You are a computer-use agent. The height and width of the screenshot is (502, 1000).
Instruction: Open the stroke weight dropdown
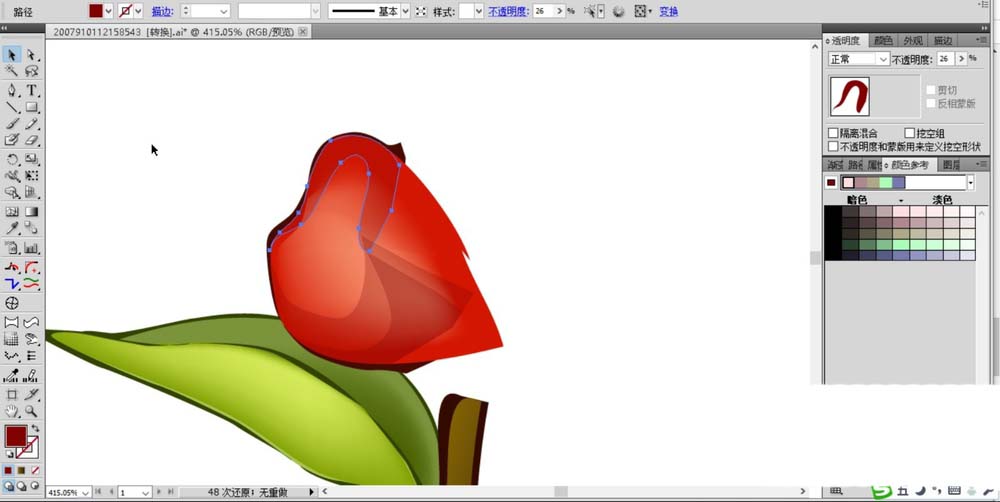[x=224, y=11]
